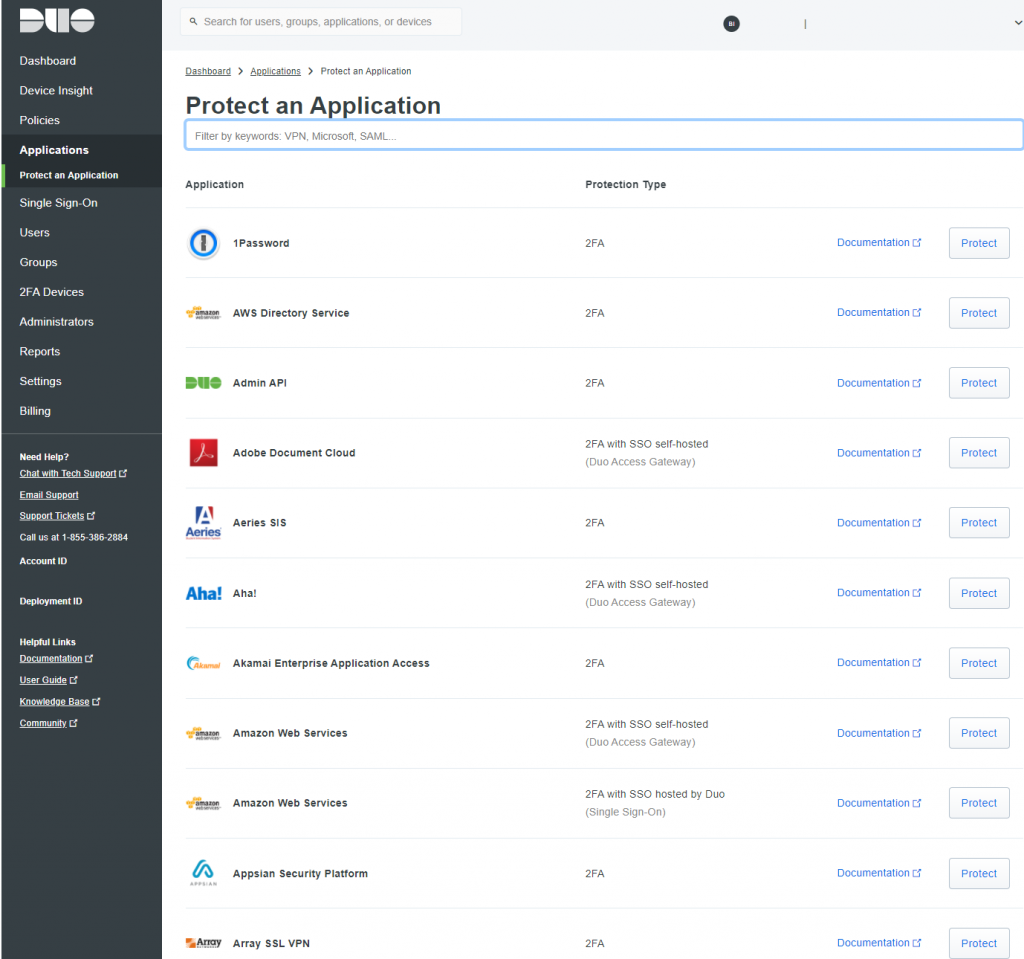Click Amazon logo in SSO hosted by Duo row

[x=203, y=804]
